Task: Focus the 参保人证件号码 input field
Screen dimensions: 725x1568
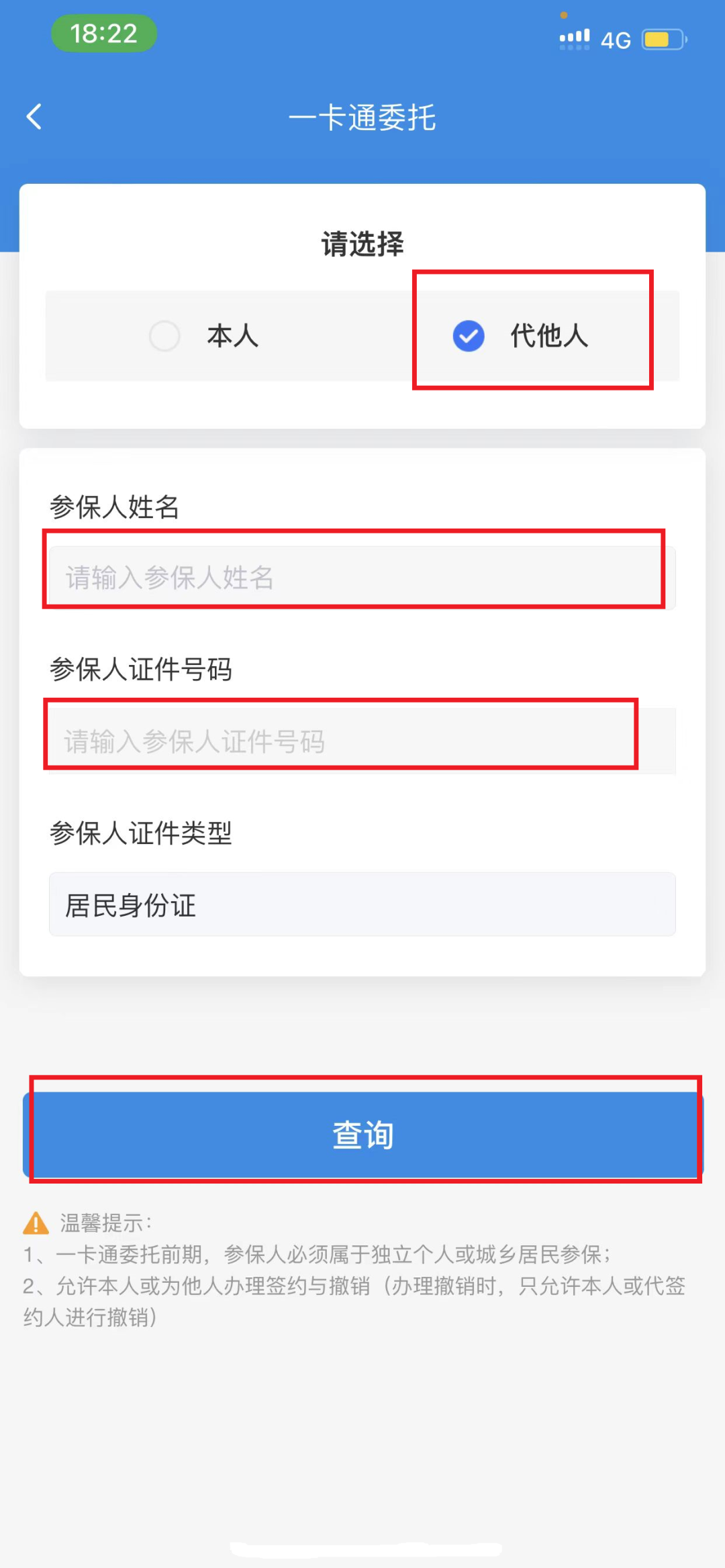Action: tap(362, 741)
